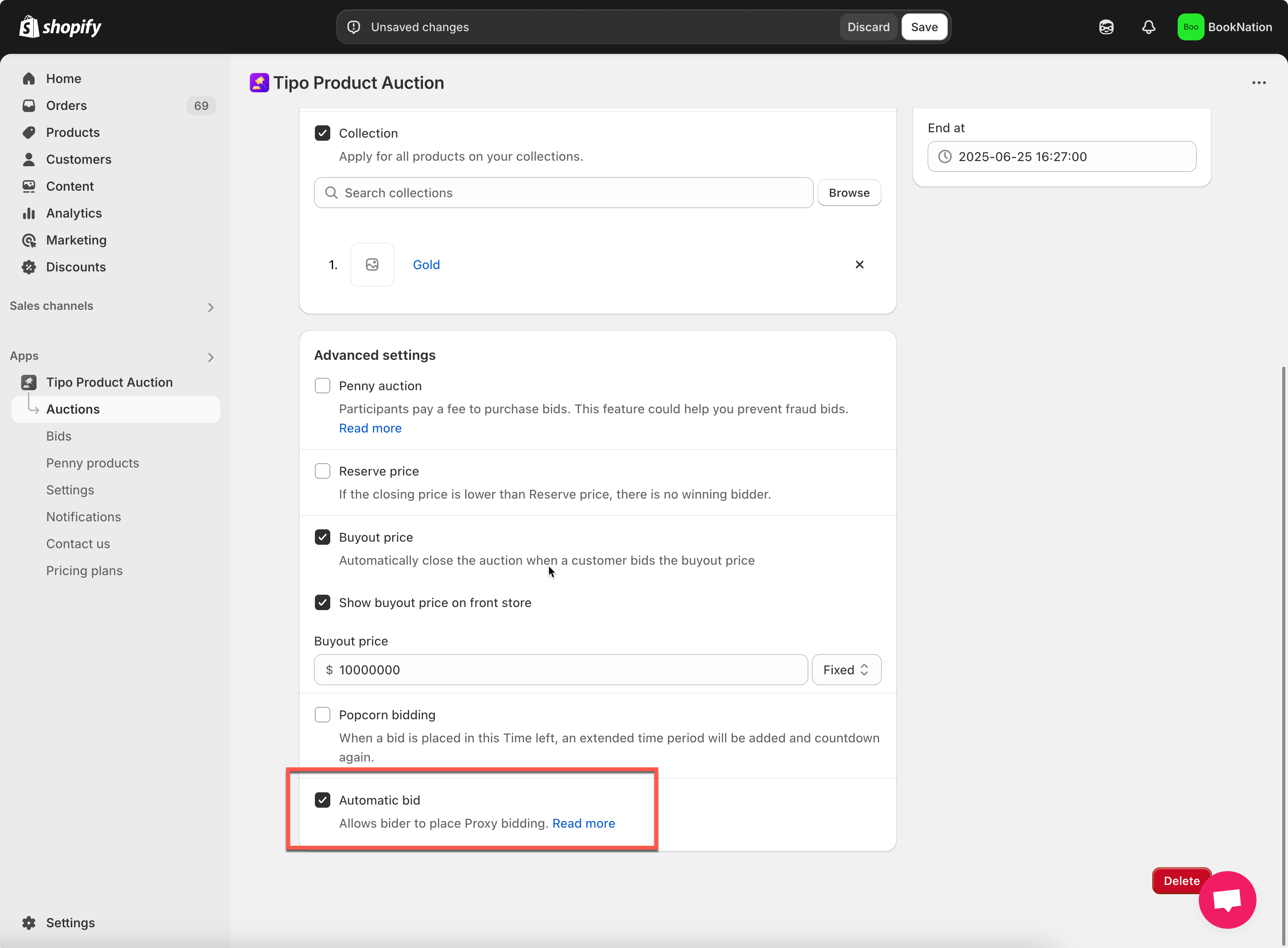Open the pink chat support bubble
1288x948 pixels.
coord(1227,899)
